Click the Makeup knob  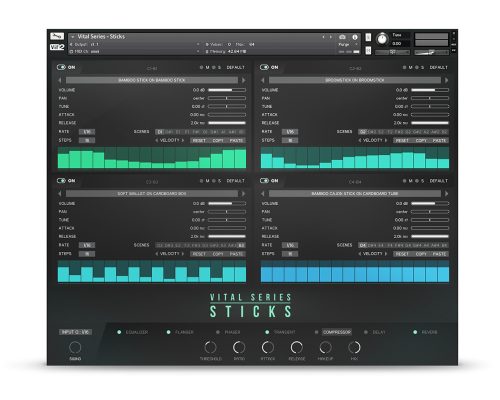(325, 347)
